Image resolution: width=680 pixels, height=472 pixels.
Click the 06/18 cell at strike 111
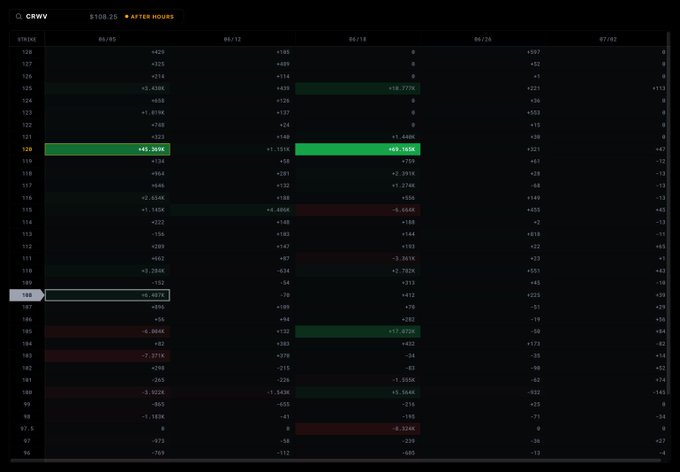tap(358, 259)
